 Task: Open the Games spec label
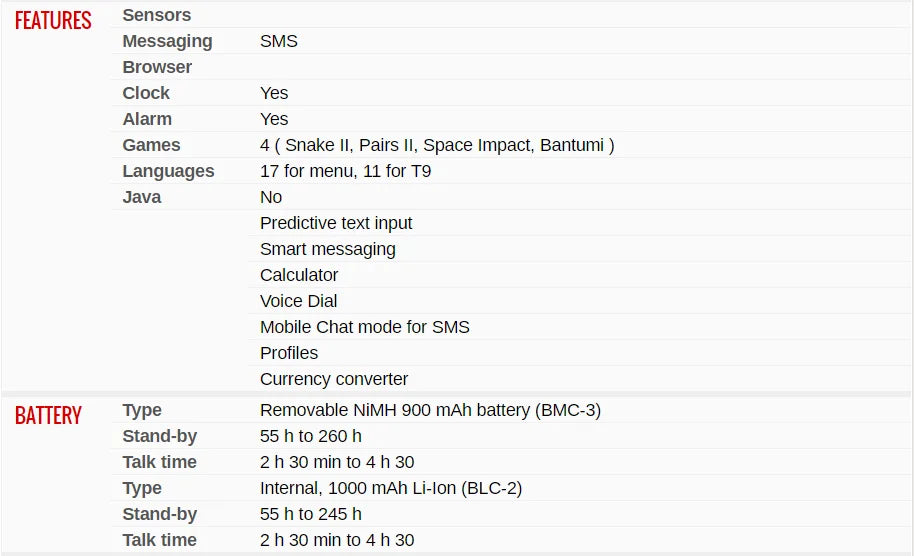coord(151,145)
